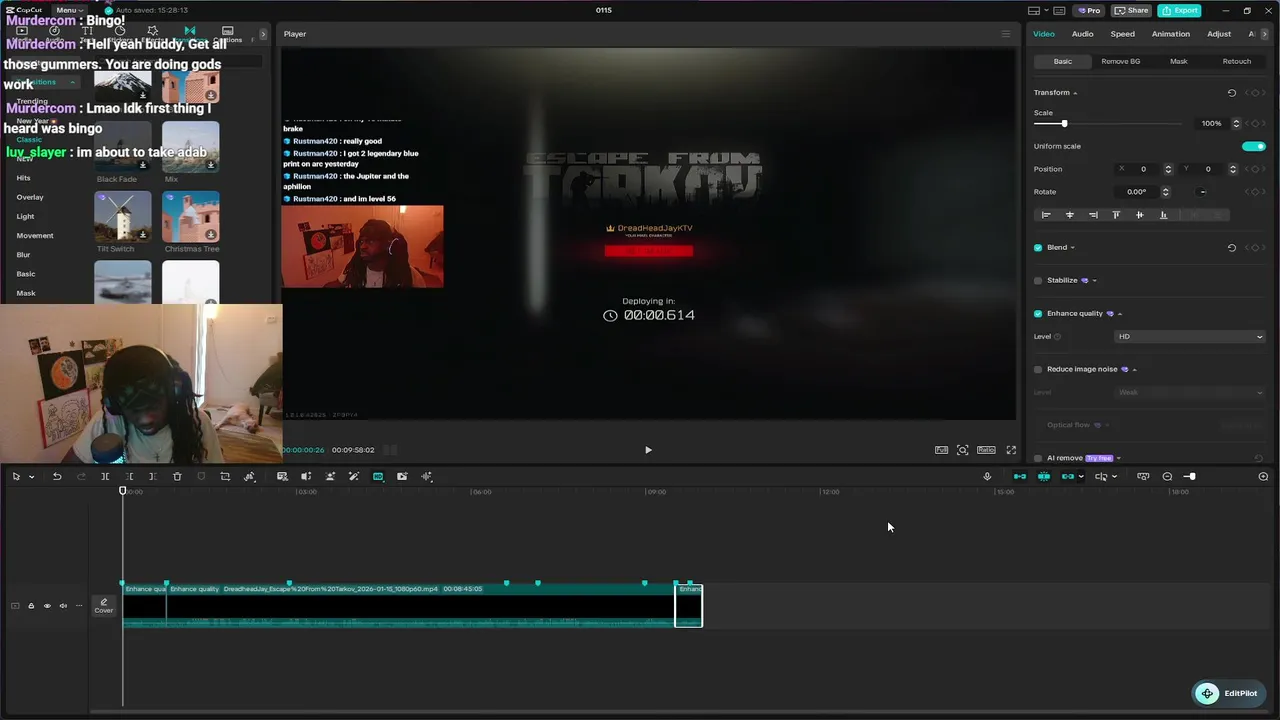Enter fullscreen preview in Player
The height and width of the screenshot is (720, 1280).
coord(1011,450)
